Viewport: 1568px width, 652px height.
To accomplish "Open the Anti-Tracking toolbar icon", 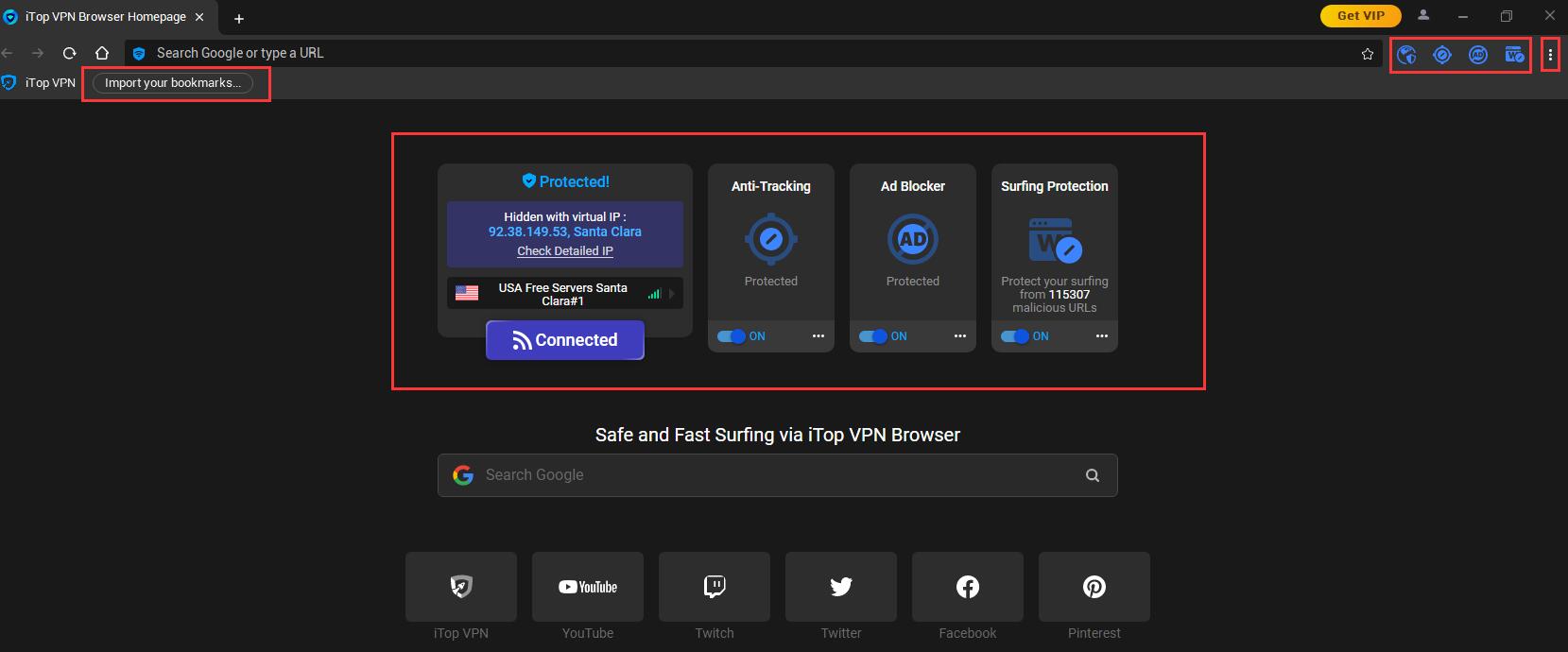I will click(x=1442, y=55).
